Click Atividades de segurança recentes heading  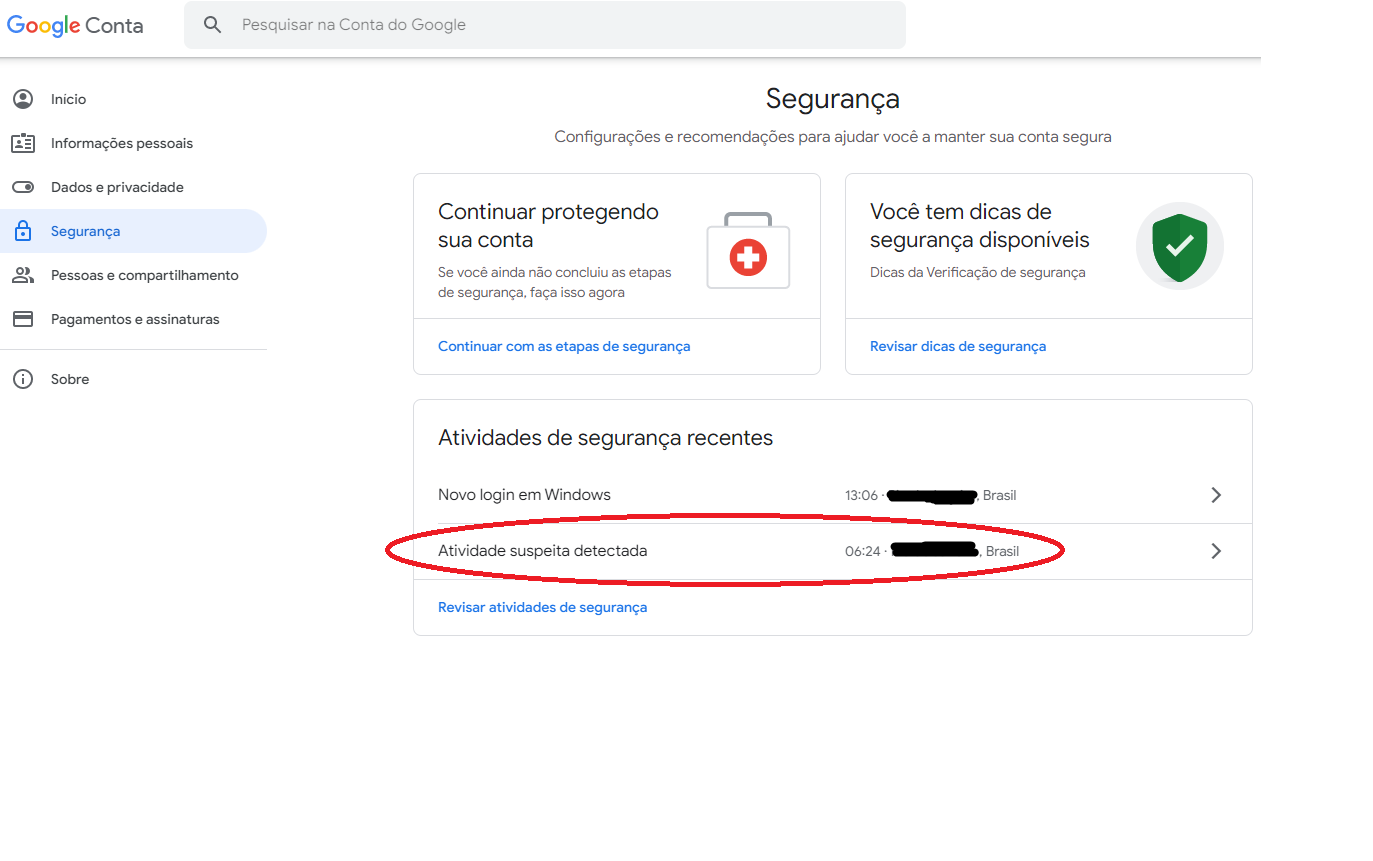point(605,438)
